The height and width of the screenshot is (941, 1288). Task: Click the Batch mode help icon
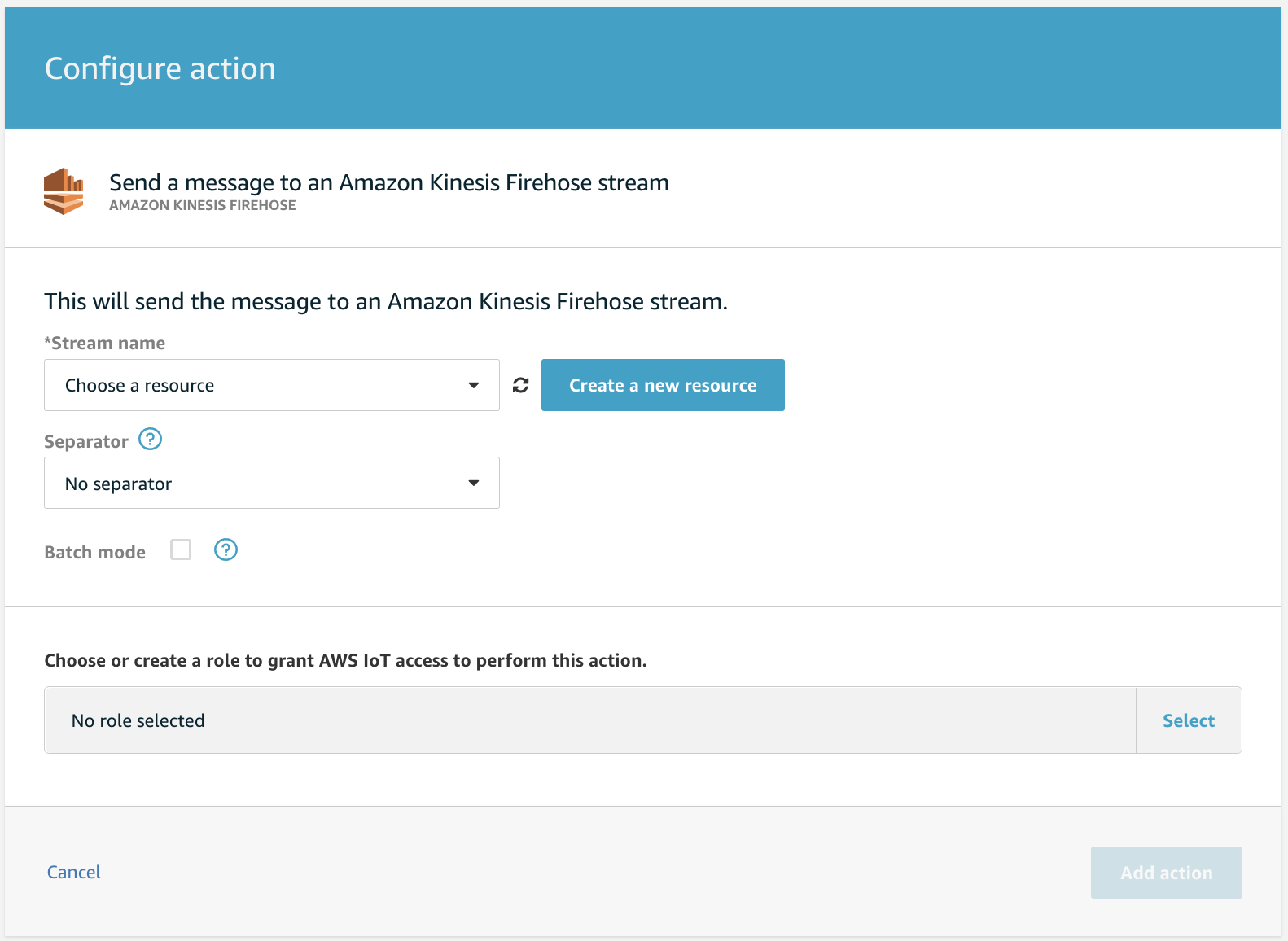click(226, 550)
